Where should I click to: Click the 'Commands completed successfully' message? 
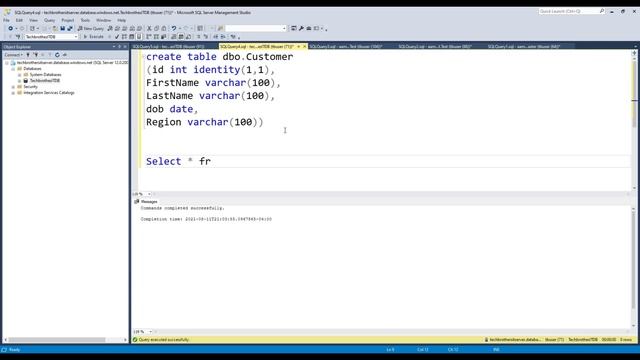pyautogui.click(x=182, y=208)
